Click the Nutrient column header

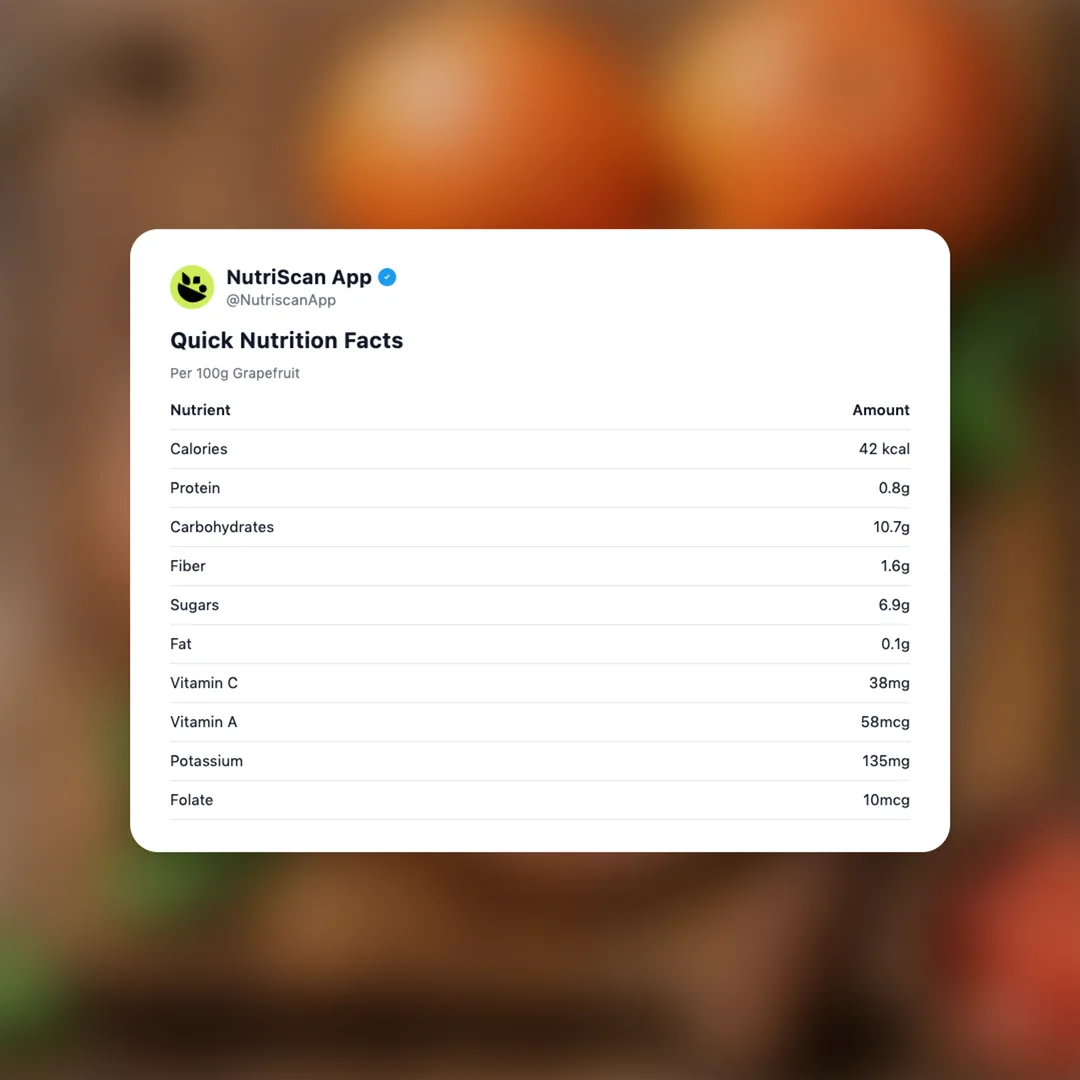(200, 410)
